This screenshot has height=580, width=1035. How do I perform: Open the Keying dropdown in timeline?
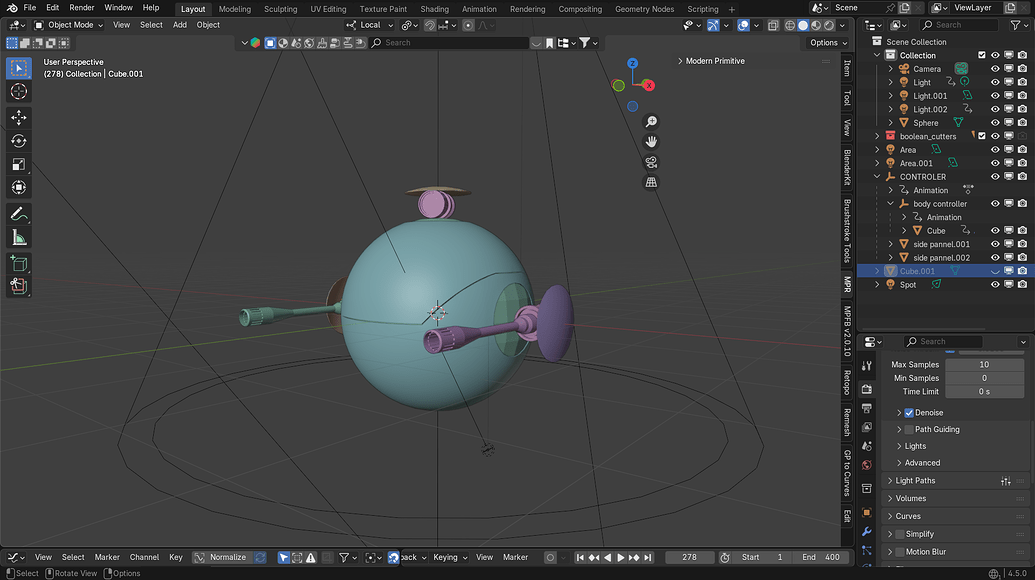click(x=450, y=558)
